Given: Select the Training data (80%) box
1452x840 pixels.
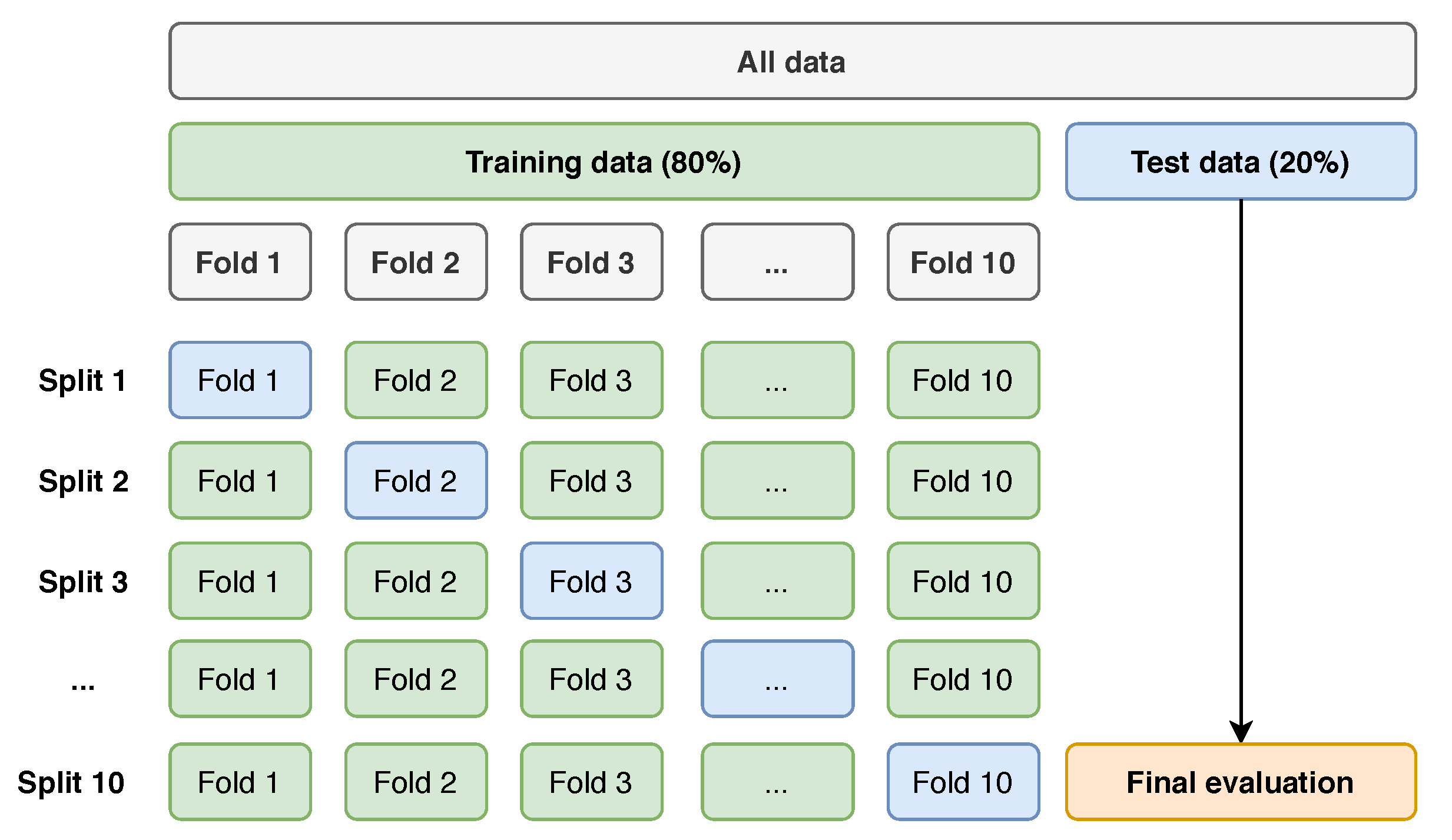Looking at the screenshot, I should coord(604,161).
